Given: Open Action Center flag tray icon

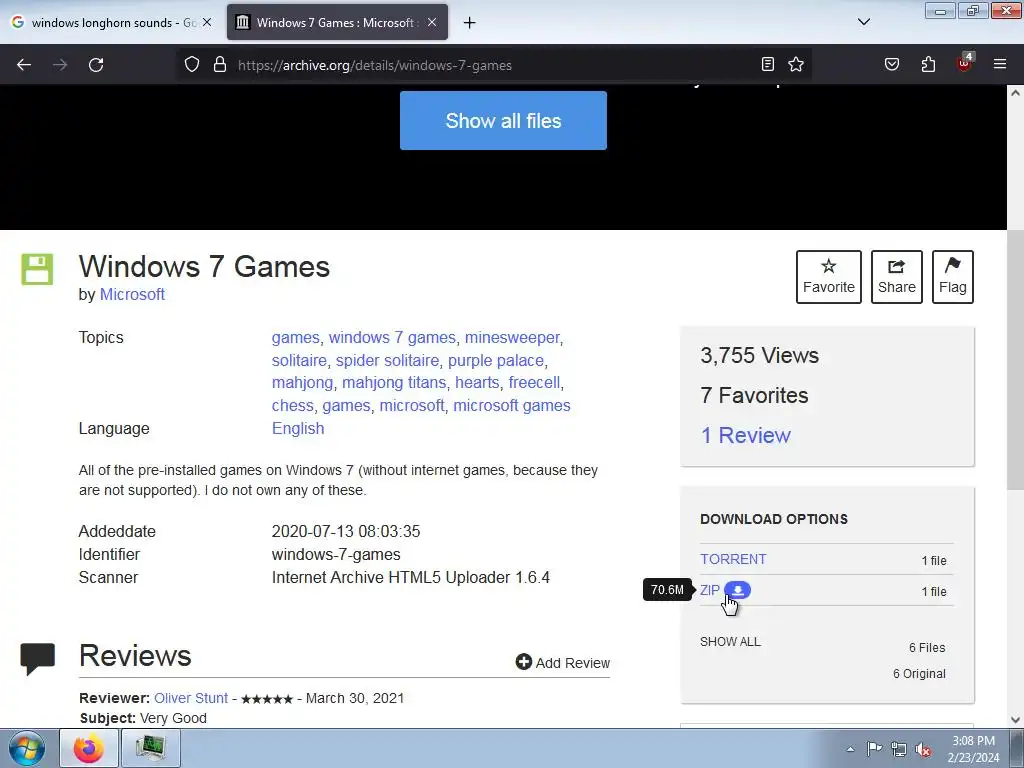Looking at the screenshot, I should 874,748.
